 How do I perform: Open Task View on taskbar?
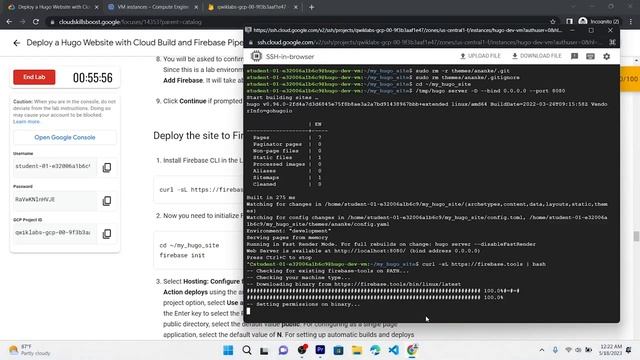(x=264, y=350)
